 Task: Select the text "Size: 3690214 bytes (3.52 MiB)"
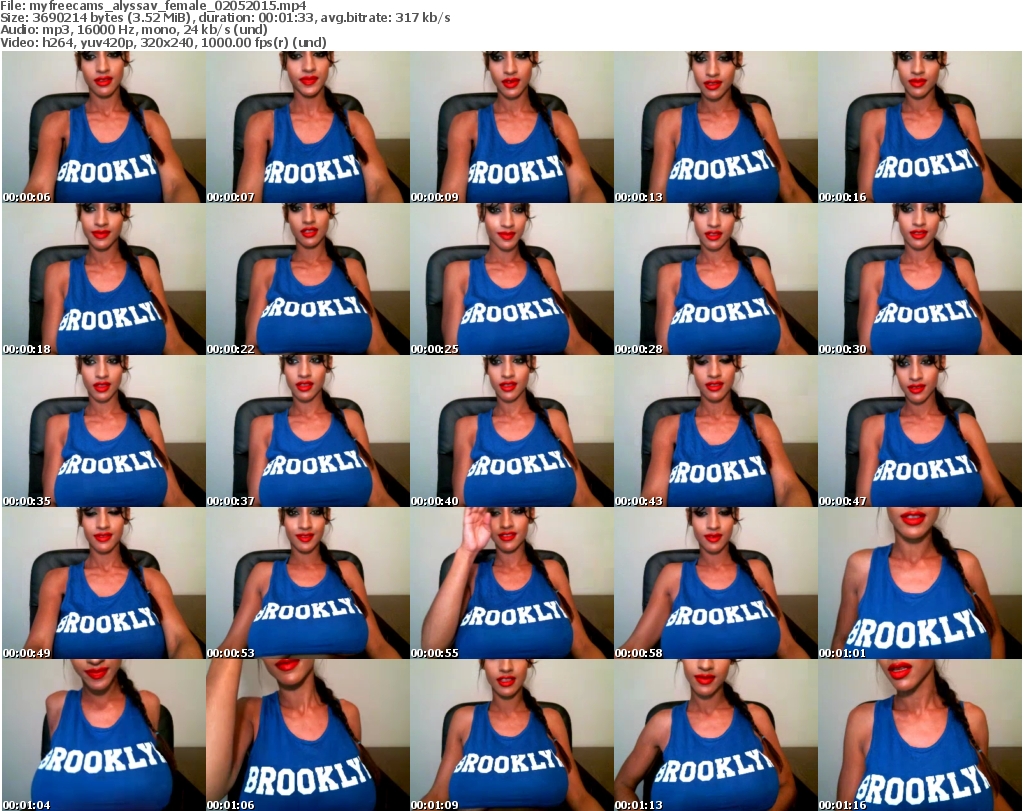(97, 18)
